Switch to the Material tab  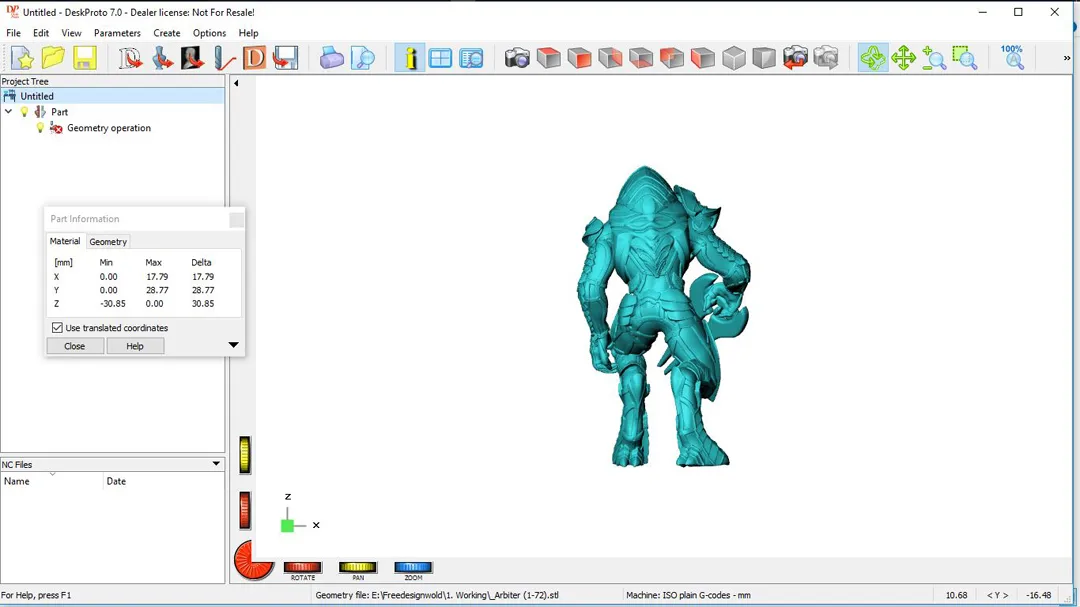65,241
